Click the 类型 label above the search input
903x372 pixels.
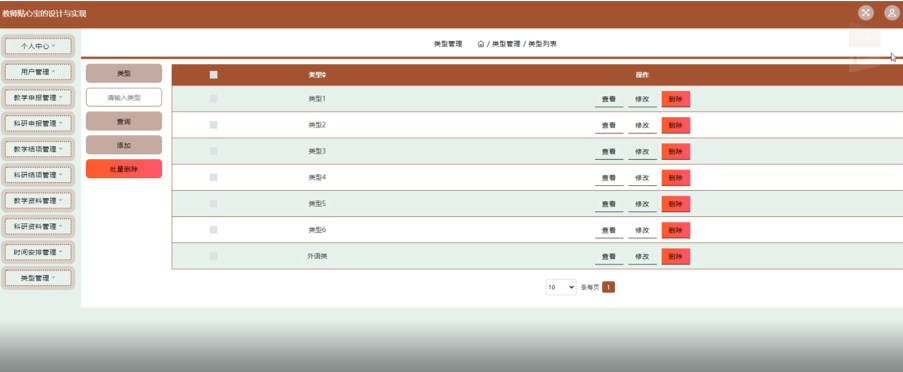[x=124, y=74]
